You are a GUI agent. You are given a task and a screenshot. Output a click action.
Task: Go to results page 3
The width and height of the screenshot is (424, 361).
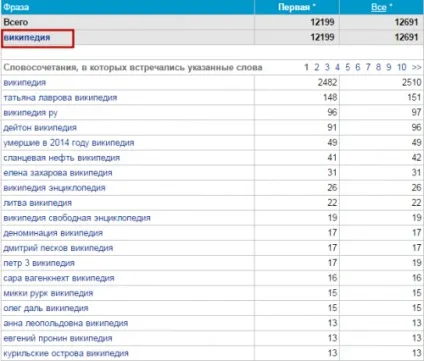tap(327, 67)
